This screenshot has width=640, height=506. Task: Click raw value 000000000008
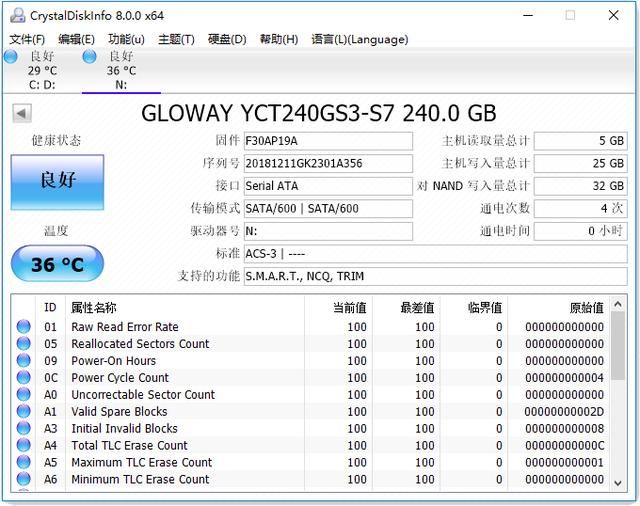[x=564, y=428]
